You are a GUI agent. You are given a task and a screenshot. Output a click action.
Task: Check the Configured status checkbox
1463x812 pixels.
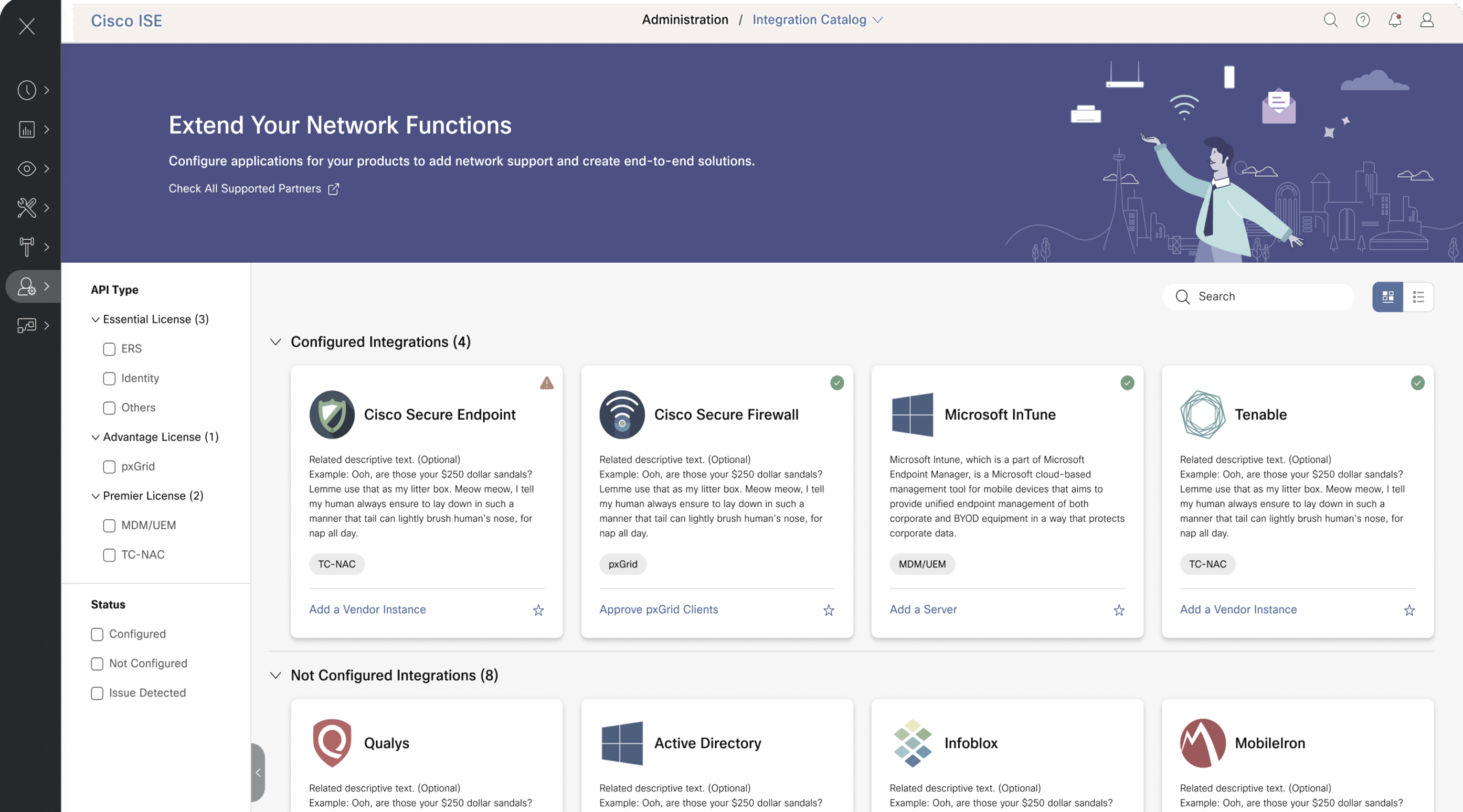point(97,634)
